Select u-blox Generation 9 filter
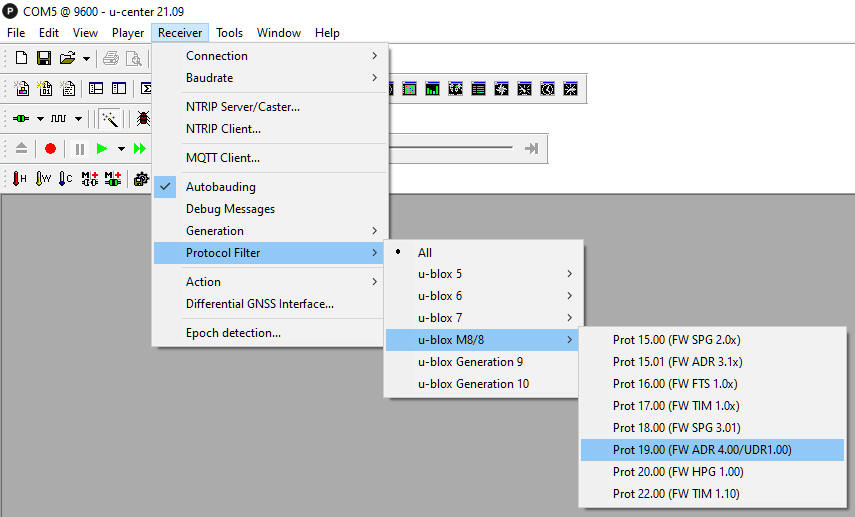This screenshot has width=855, height=517. [484, 362]
